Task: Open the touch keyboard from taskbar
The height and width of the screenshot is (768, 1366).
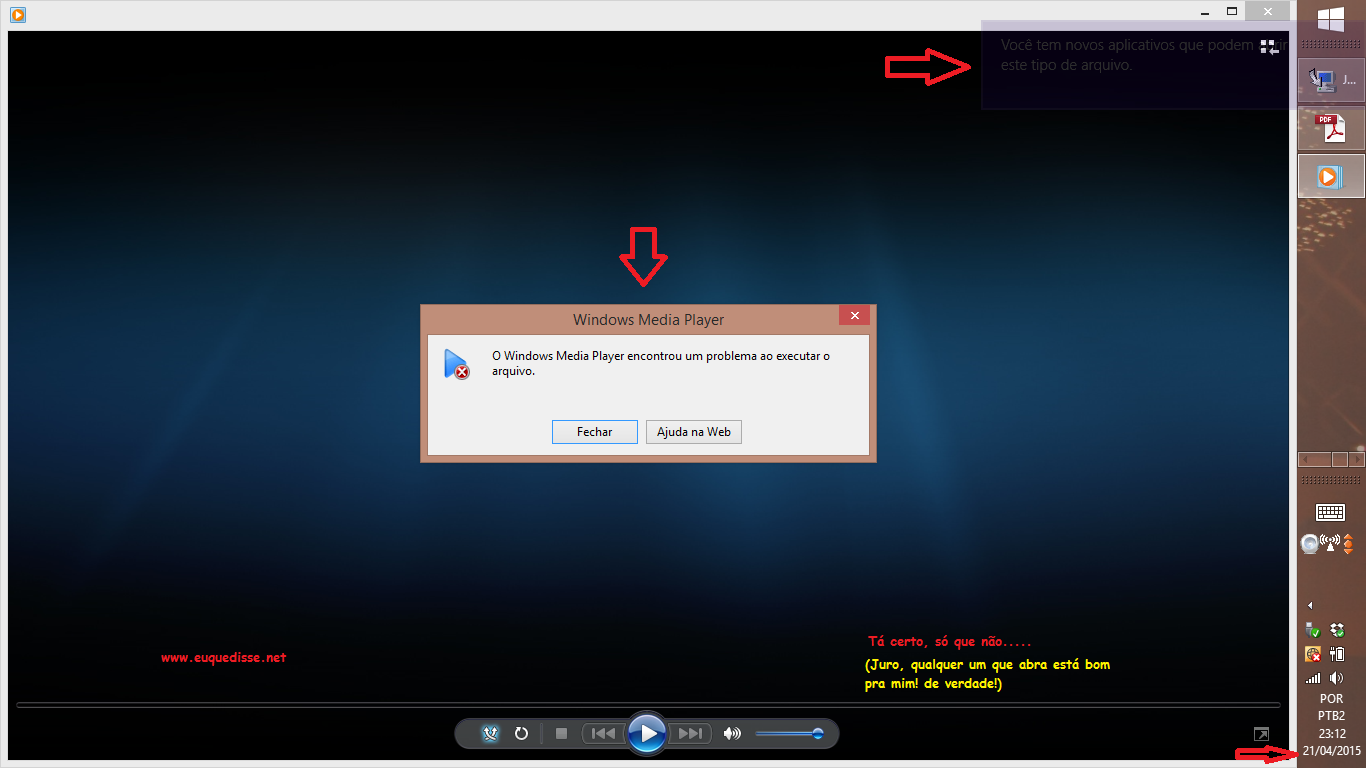Action: click(x=1330, y=513)
